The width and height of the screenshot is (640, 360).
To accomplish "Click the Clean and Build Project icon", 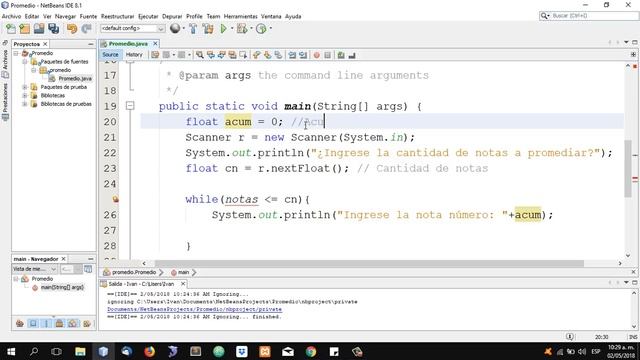I will [x=208, y=29].
